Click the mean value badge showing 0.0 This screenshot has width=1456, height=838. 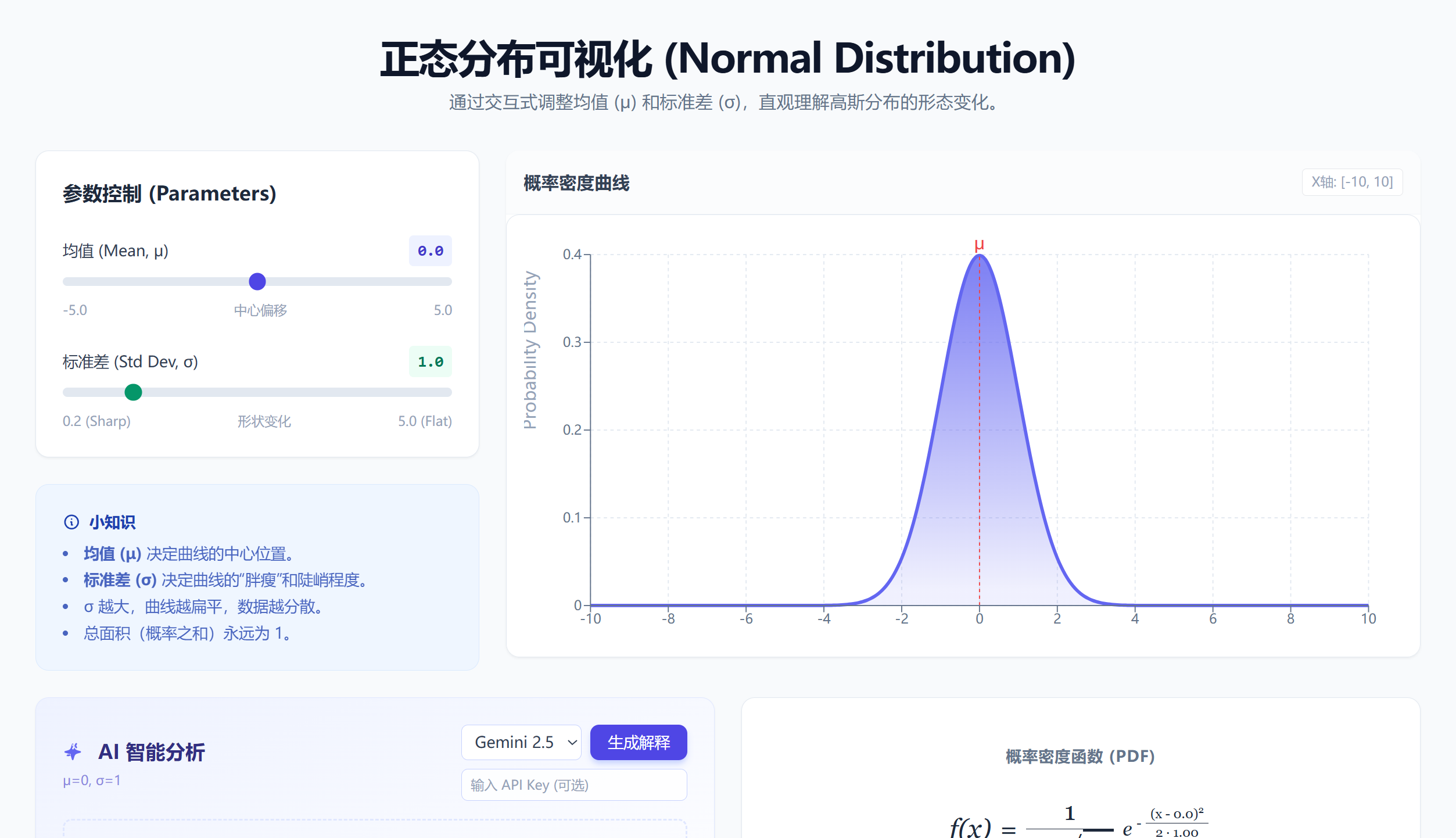[430, 250]
